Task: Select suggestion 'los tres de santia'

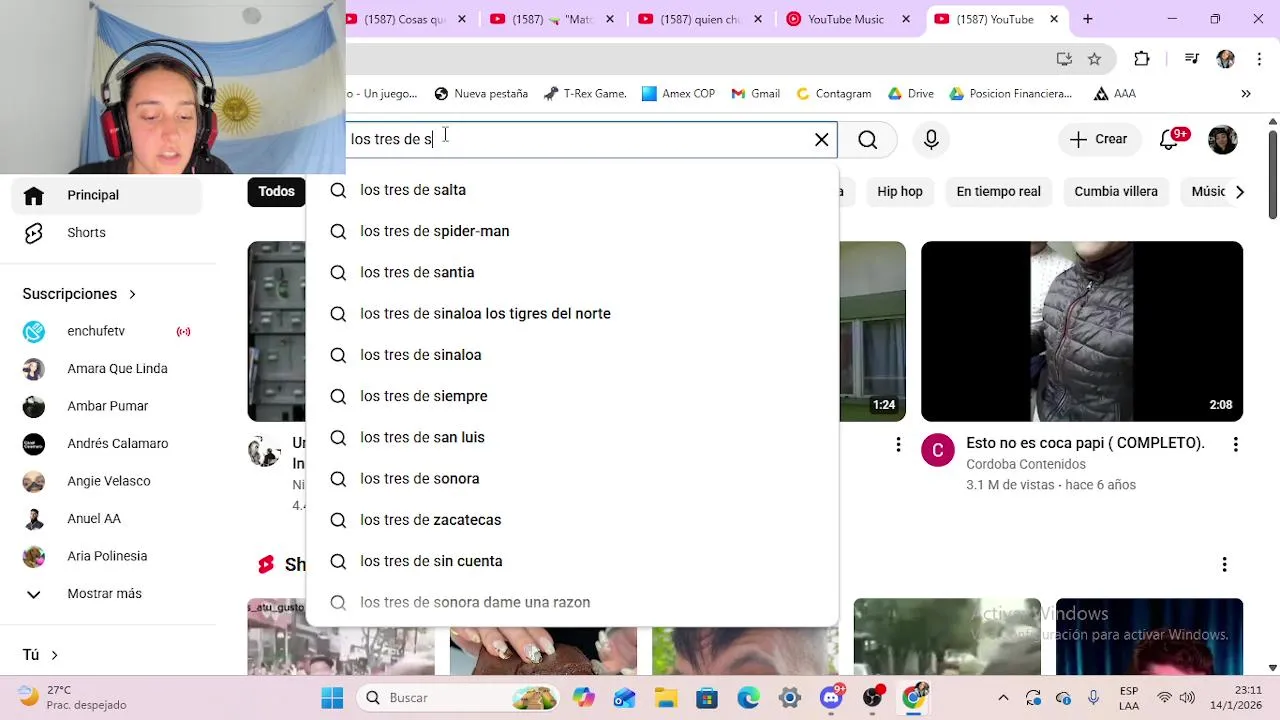Action: pyautogui.click(x=572, y=272)
